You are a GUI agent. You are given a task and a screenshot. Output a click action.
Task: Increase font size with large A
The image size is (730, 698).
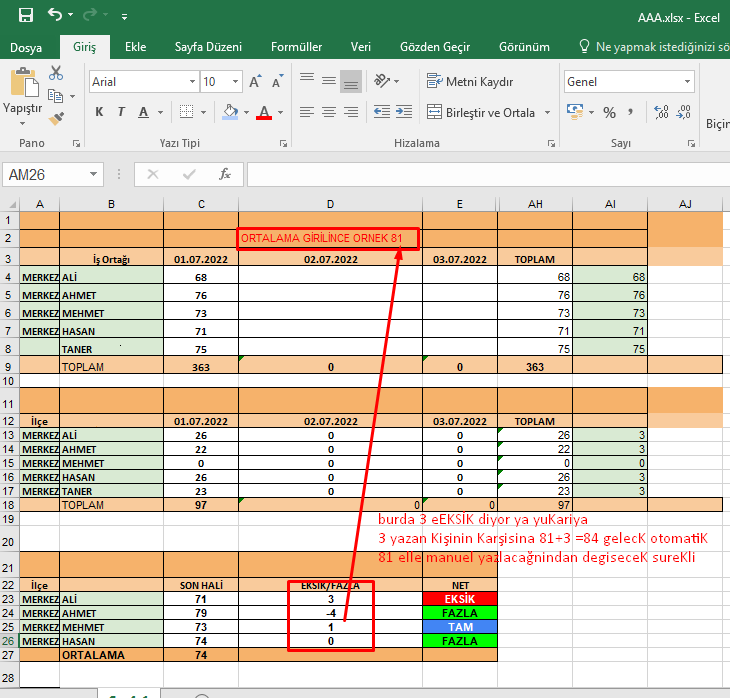[x=255, y=82]
